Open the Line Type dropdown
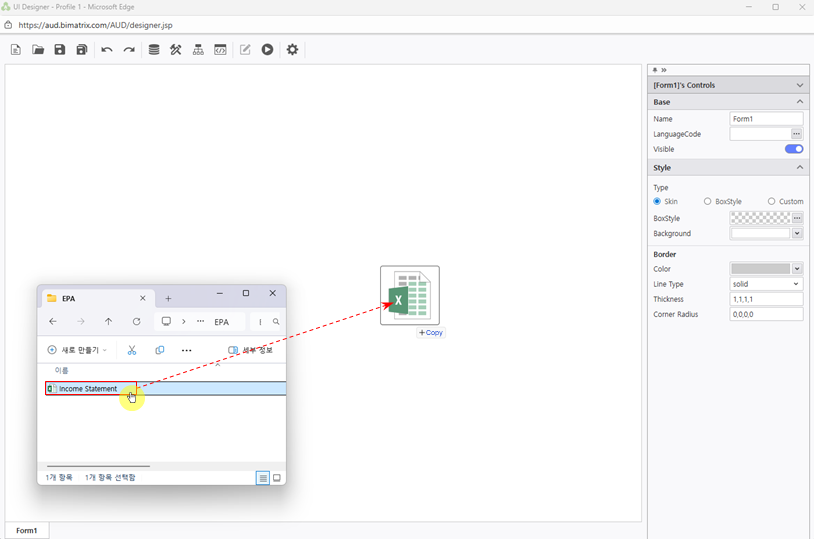The height and width of the screenshot is (539, 814). [x=766, y=284]
